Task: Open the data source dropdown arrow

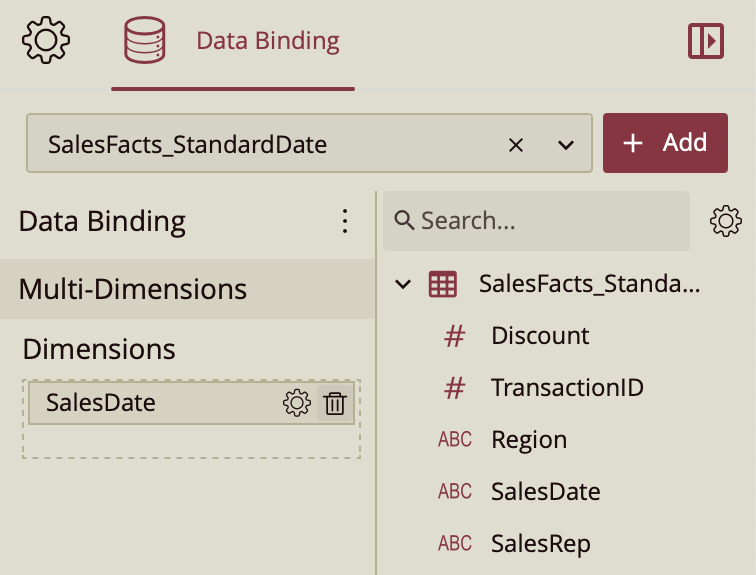Action: (x=566, y=145)
